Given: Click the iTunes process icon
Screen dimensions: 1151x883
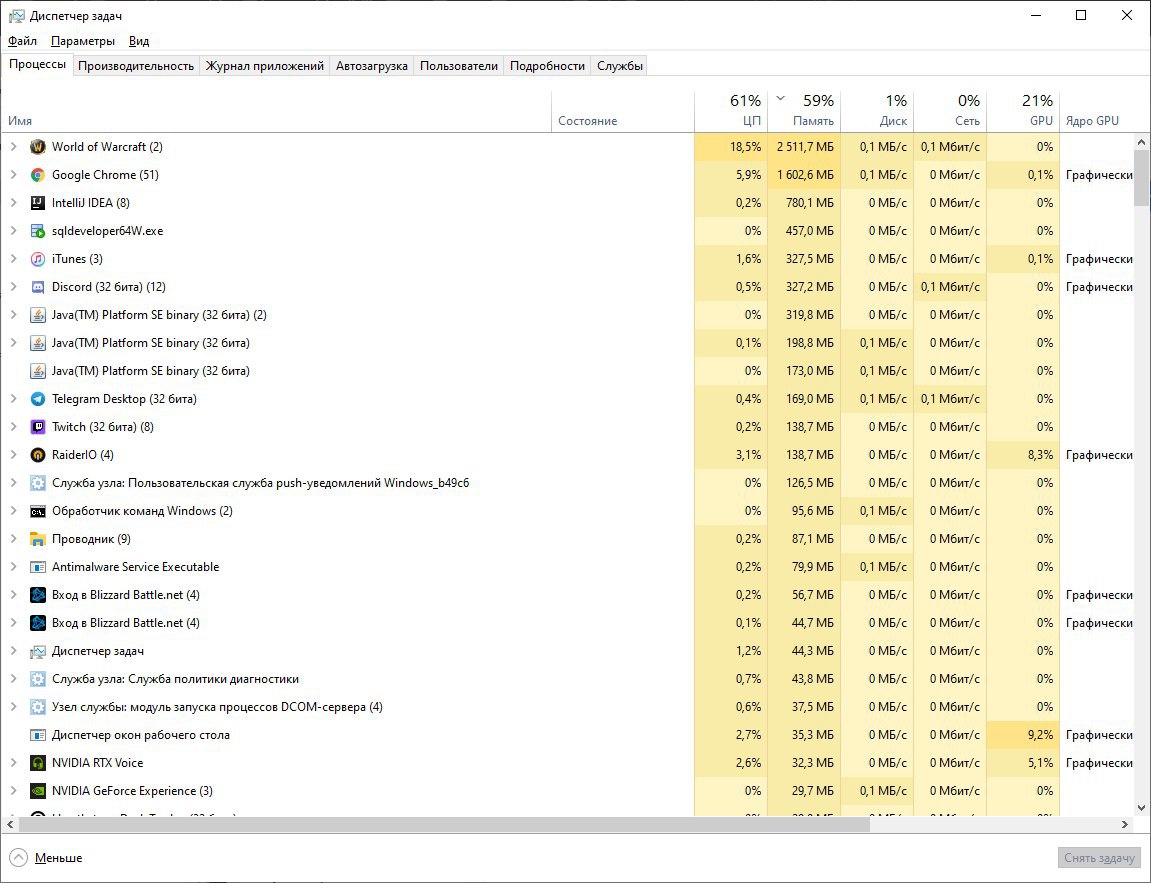Looking at the screenshot, I should 37,258.
